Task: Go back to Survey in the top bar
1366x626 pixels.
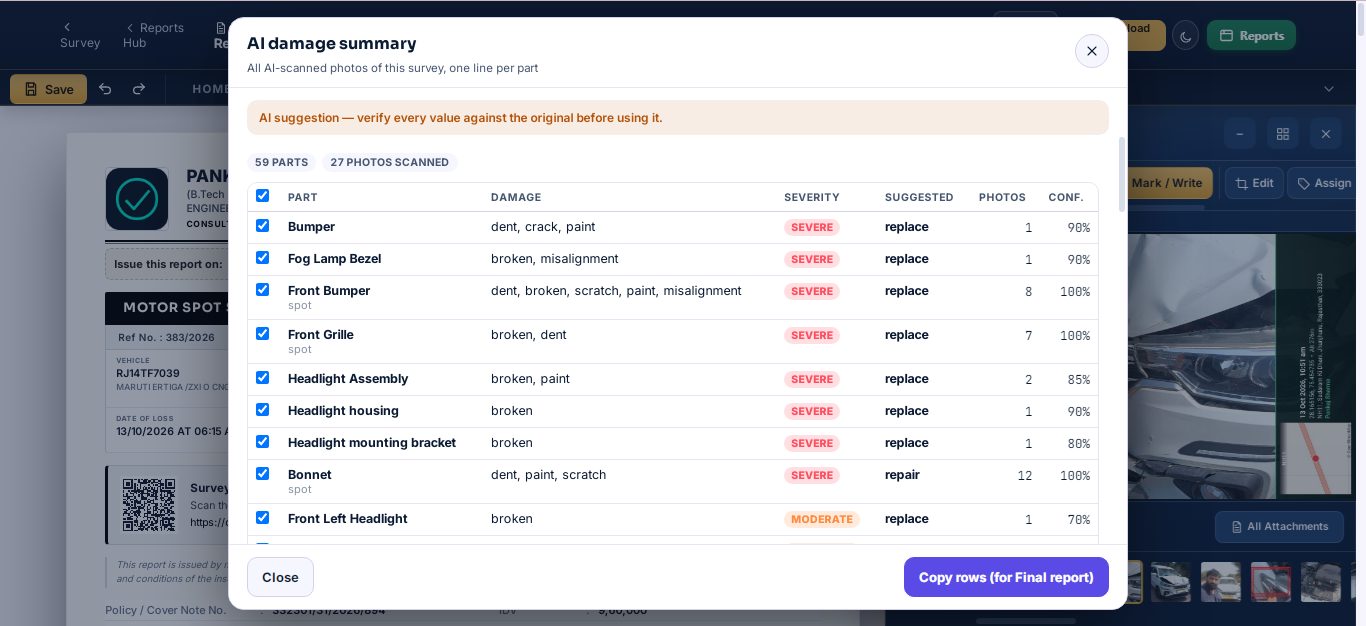Action: point(79,35)
